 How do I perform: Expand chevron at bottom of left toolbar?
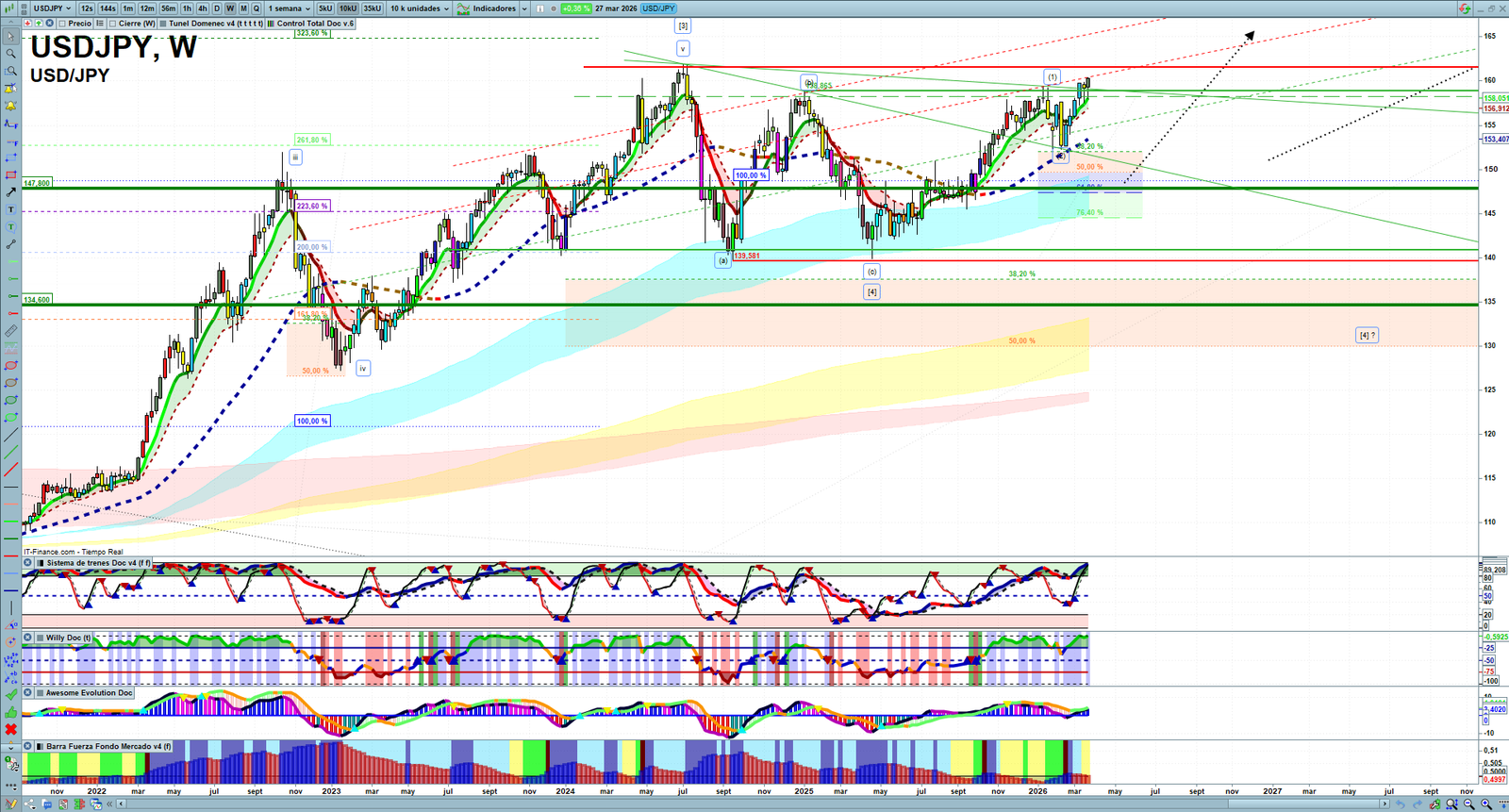[10, 747]
